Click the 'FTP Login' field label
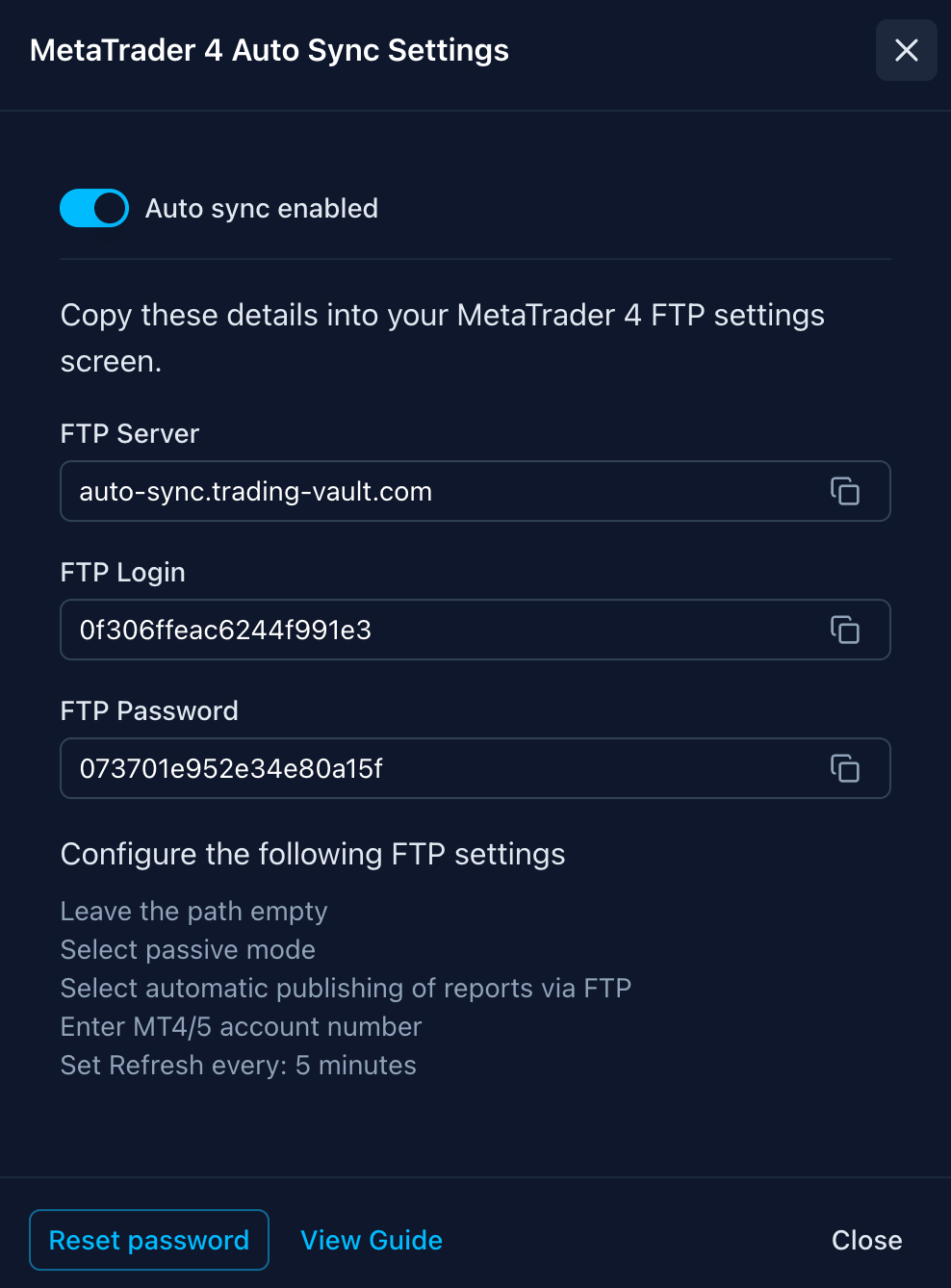The width and height of the screenshot is (951, 1288). (x=123, y=572)
